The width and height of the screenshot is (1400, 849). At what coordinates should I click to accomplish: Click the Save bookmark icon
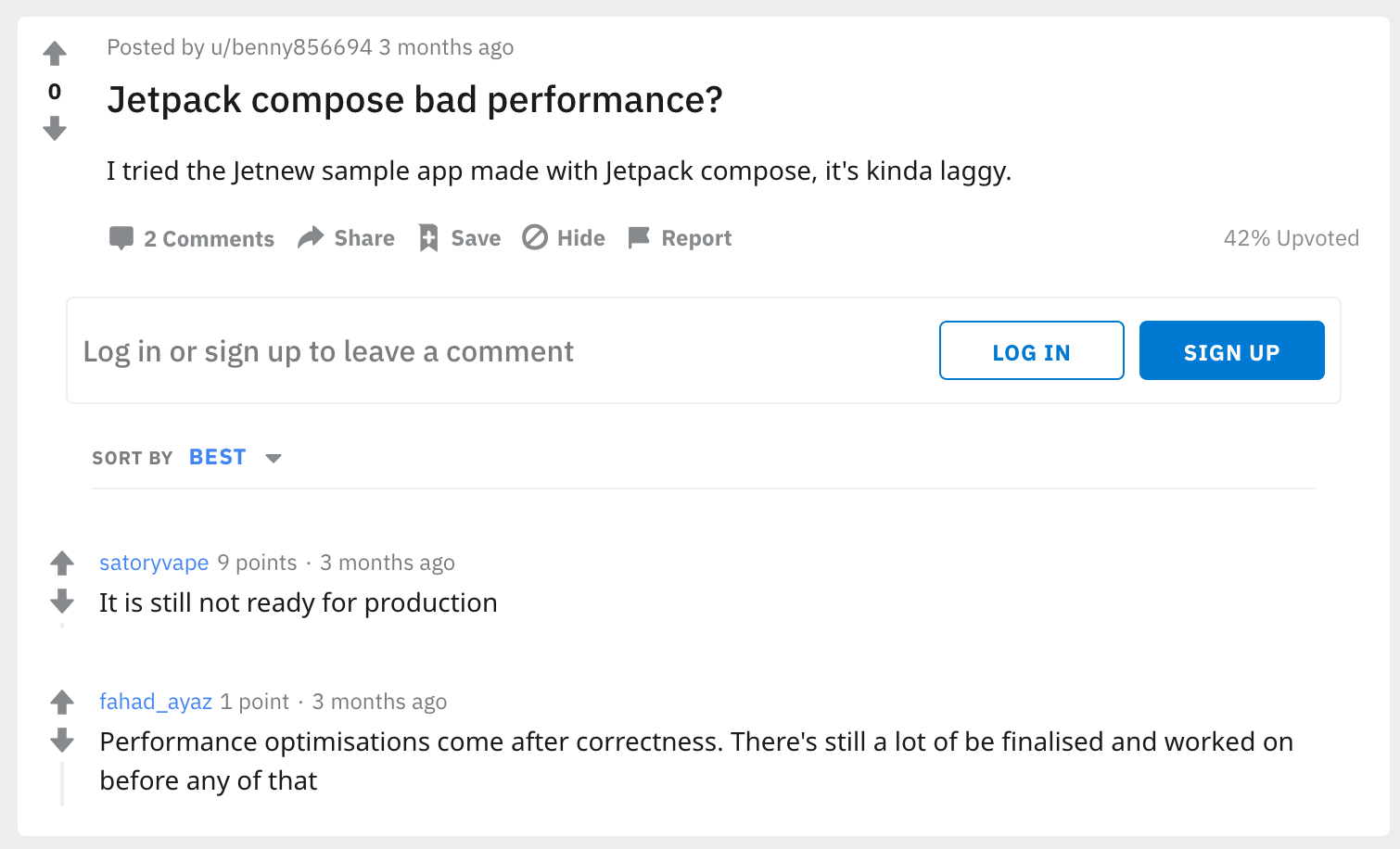(428, 238)
